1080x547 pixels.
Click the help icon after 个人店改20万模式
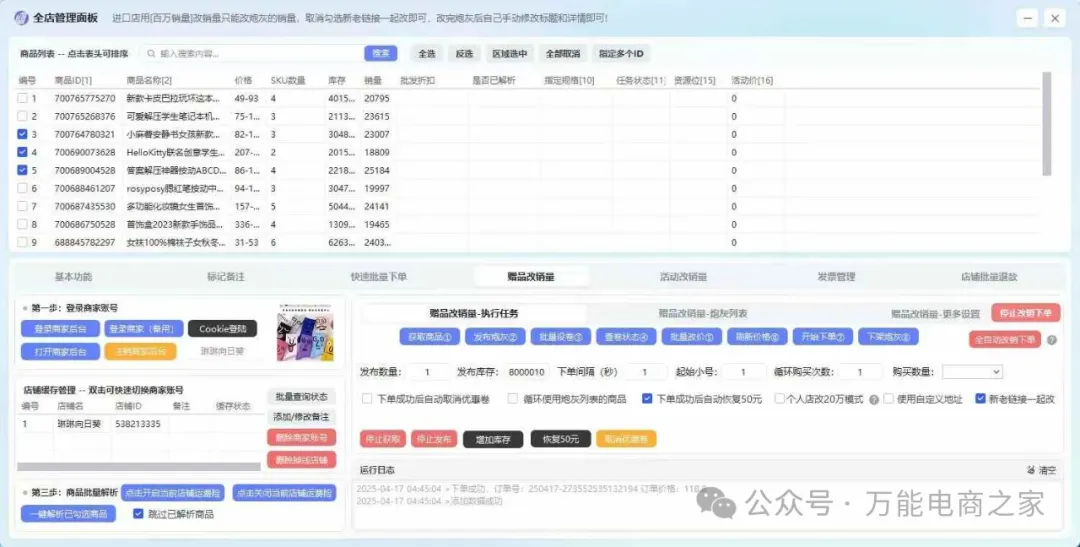(874, 399)
